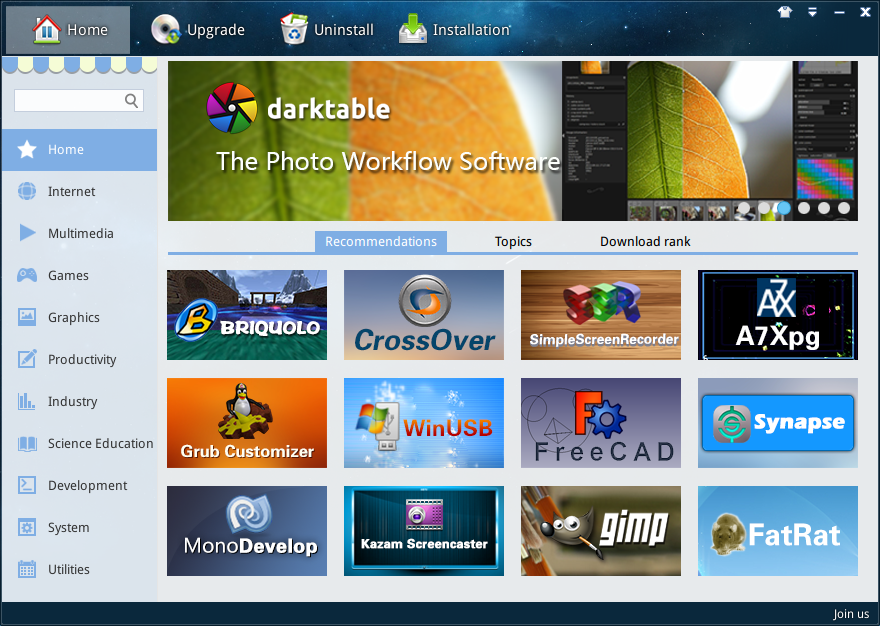Open the gimp app tile
This screenshot has height=626, width=880.
coord(601,531)
